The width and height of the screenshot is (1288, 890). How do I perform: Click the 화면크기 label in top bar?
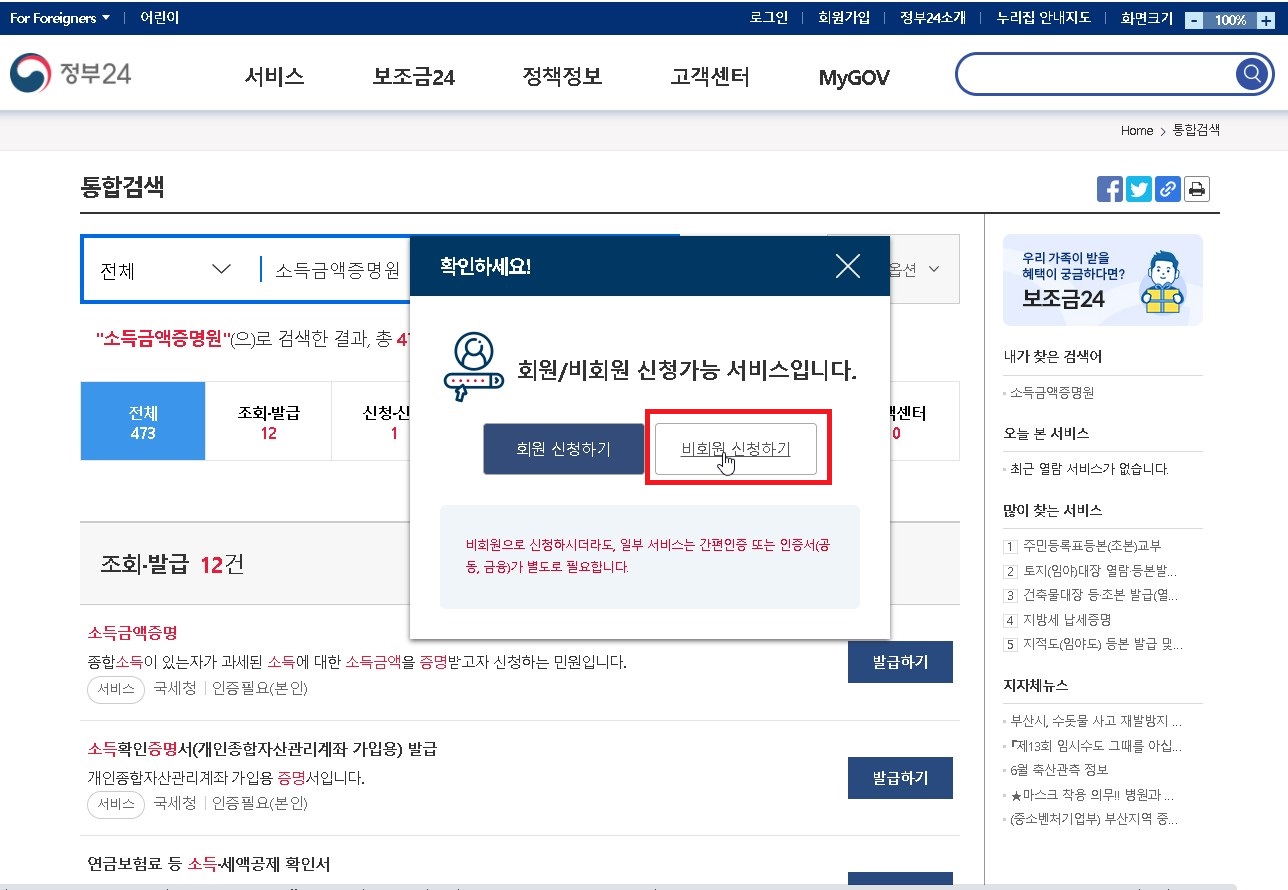pos(1147,18)
